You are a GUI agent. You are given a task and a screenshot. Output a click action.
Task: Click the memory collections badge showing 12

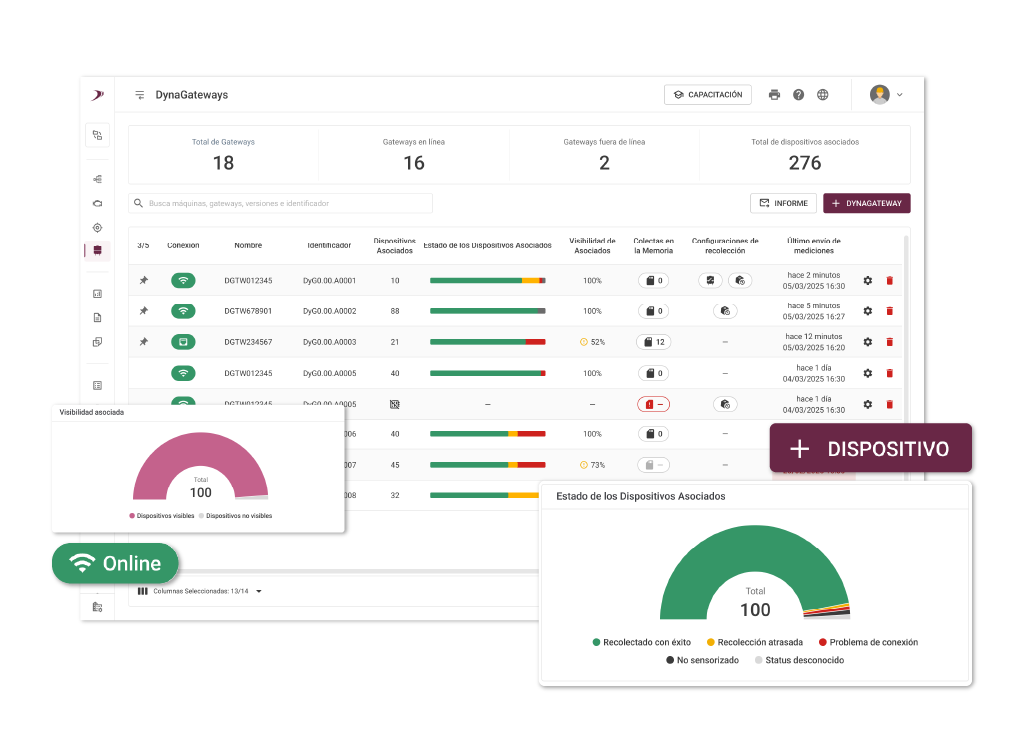pos(654,342)
